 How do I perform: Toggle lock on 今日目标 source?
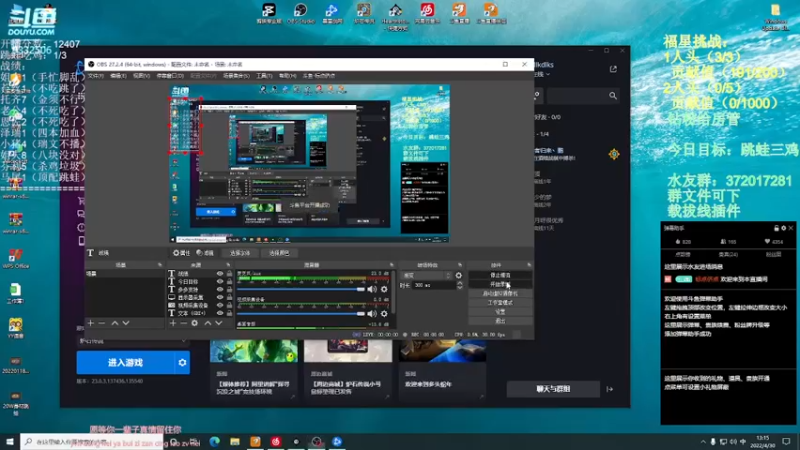pos(229,282)
